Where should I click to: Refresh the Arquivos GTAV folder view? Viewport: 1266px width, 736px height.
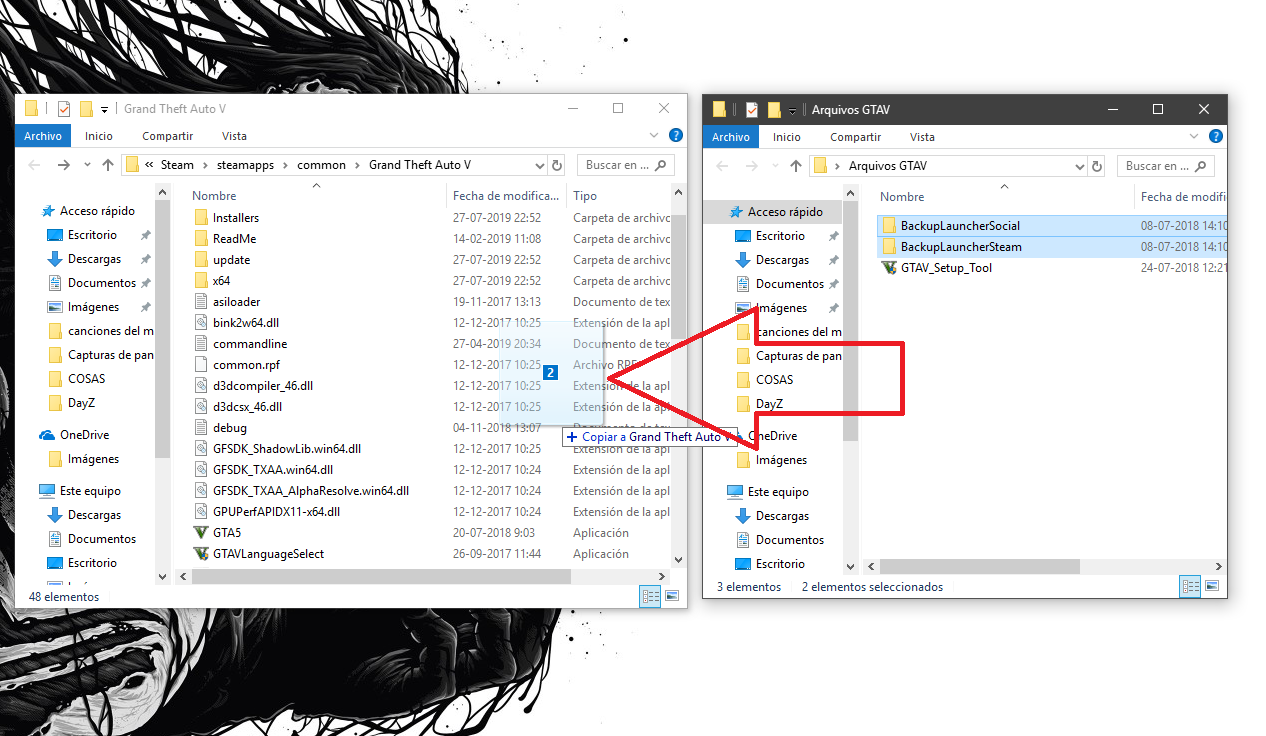(1097, 166)
